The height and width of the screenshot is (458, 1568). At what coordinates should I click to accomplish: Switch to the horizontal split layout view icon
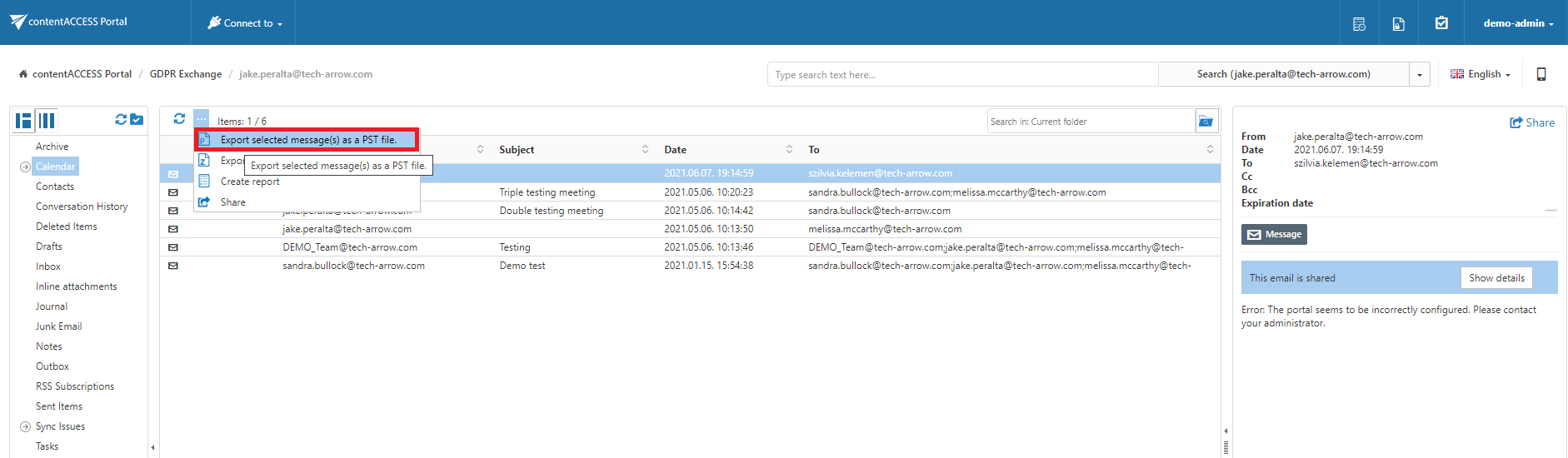[23, 121]
